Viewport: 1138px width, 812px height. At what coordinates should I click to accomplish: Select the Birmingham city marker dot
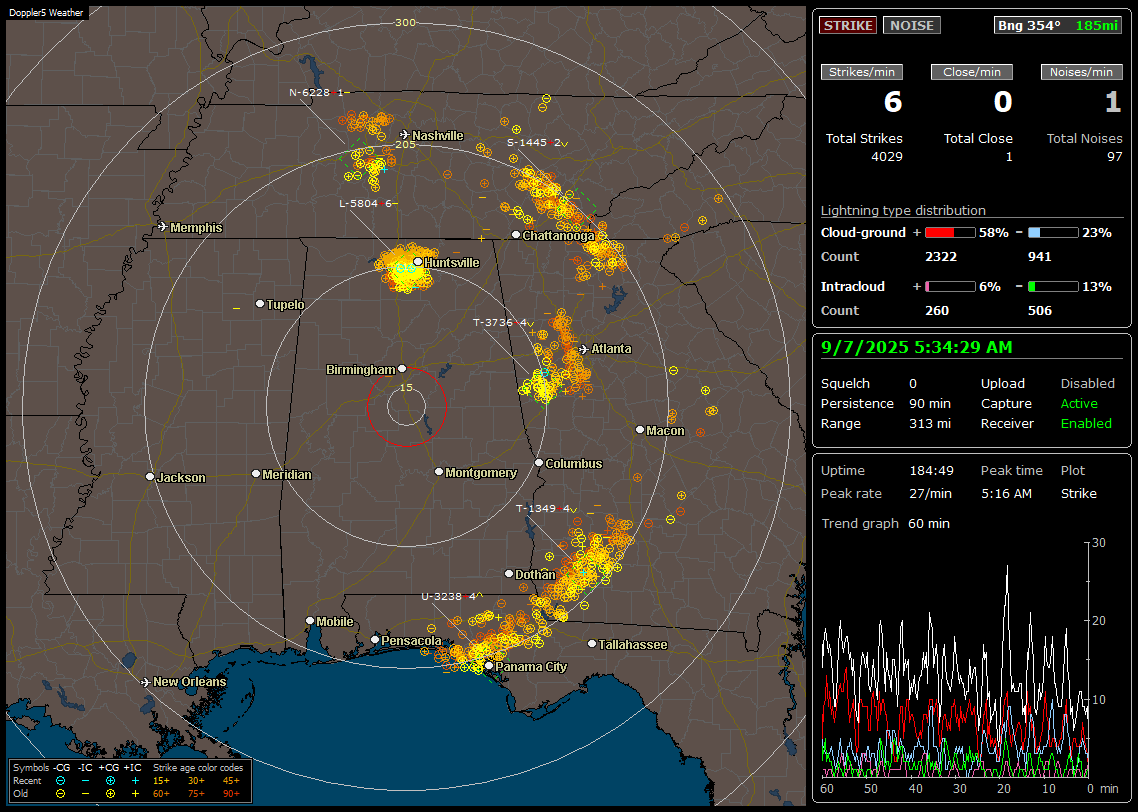[x=402, y=369]
